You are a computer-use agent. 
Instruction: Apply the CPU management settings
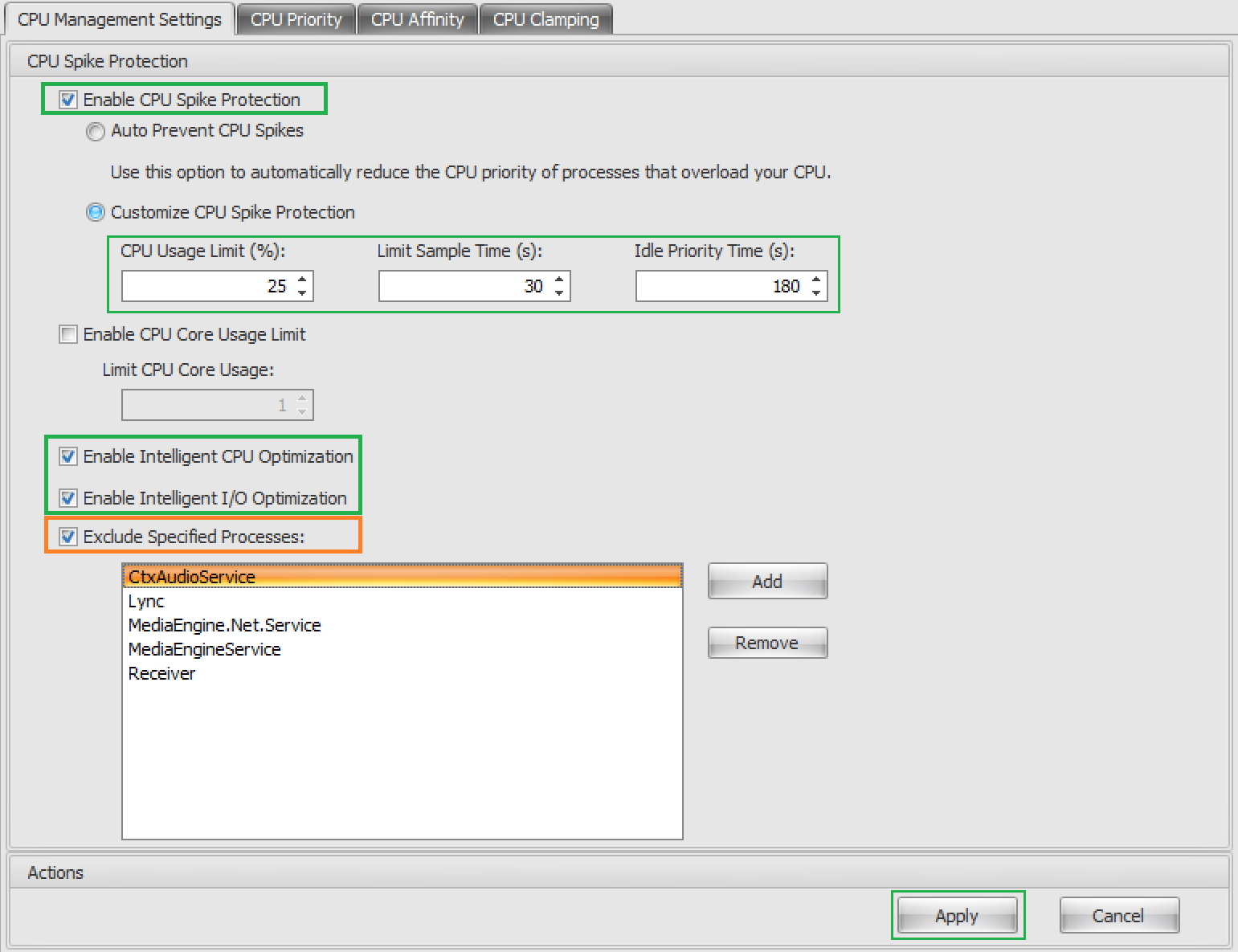pyautogui.click(x=957, y=916)
